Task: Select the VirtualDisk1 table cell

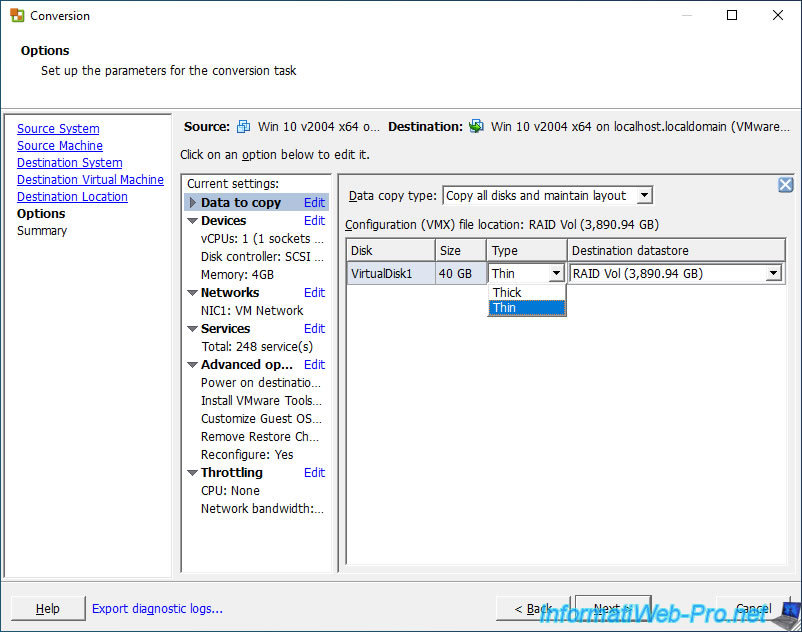Action: click(x=391, y=274)
